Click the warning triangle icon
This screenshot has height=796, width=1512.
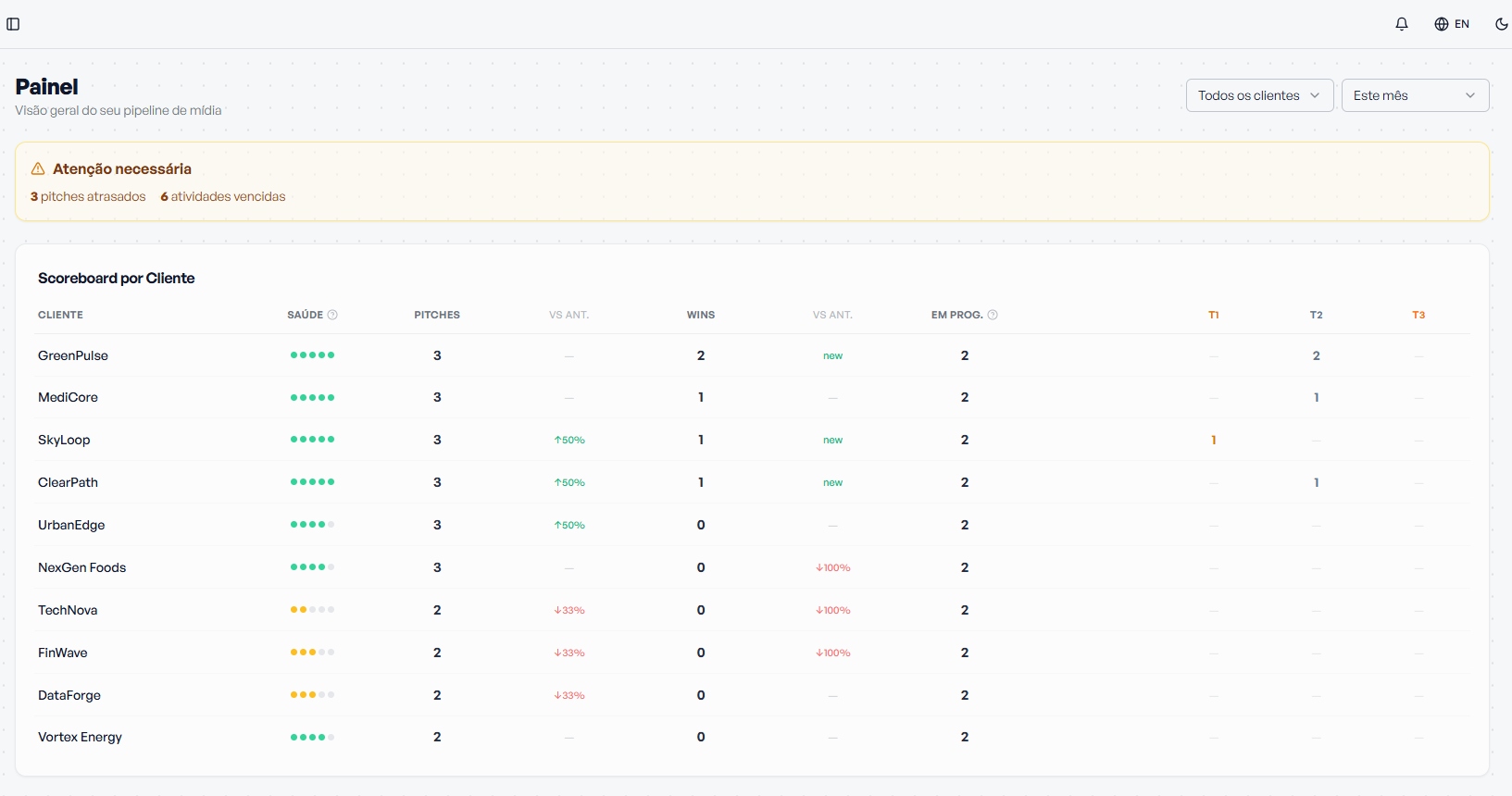click(x=38, y=168)
